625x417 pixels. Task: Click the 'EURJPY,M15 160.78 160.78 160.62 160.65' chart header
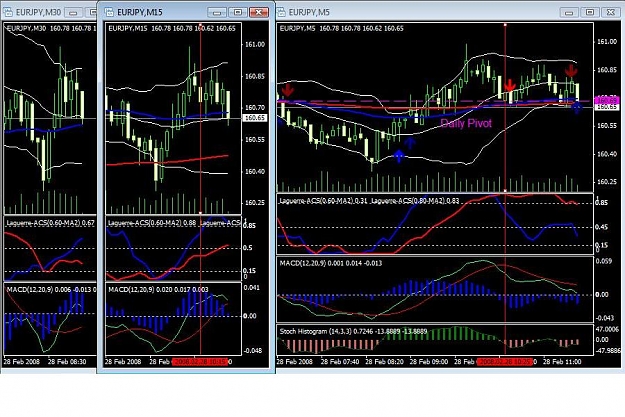pos(172,28)
